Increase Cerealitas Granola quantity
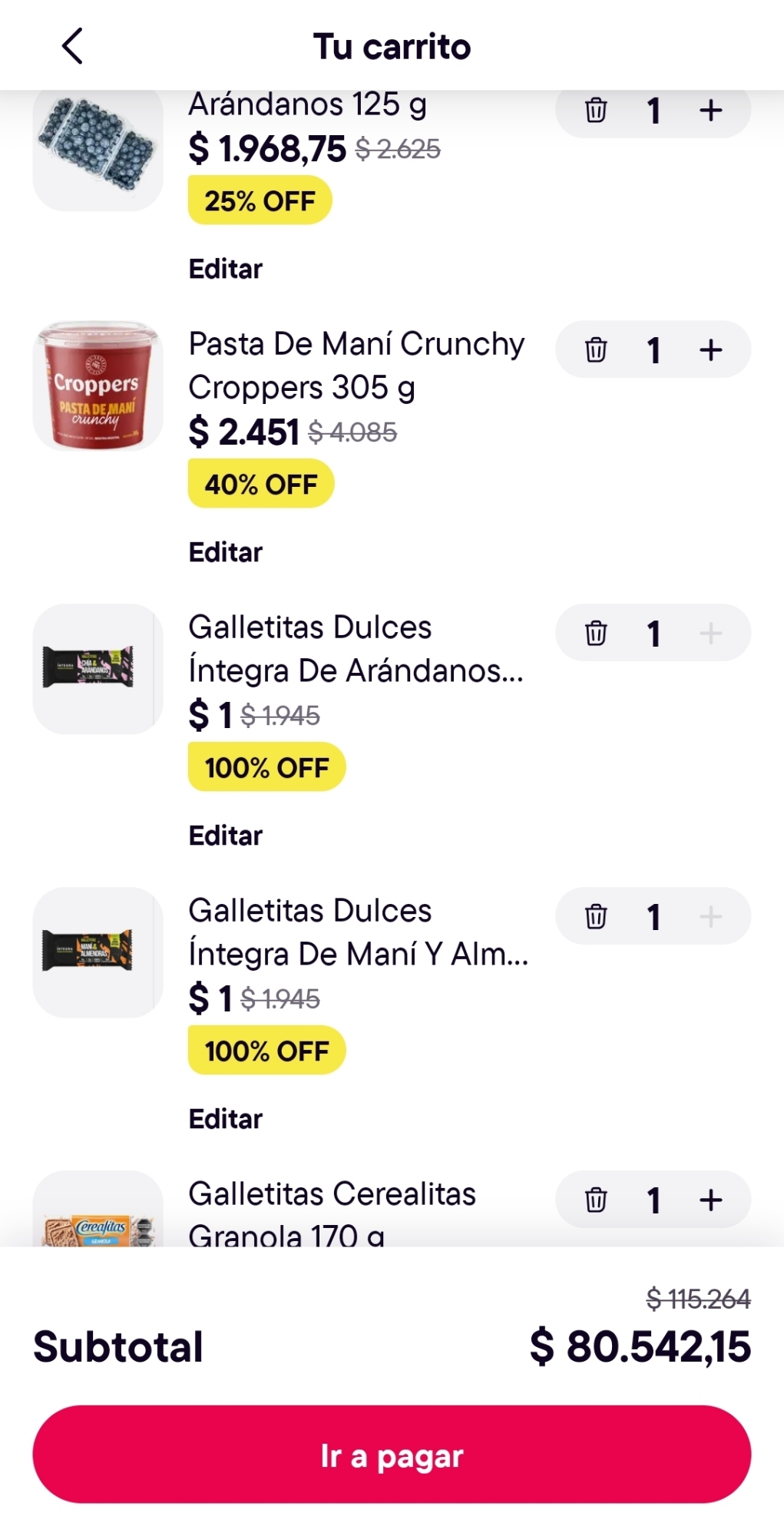784x1536 pixels. coord(711,1200)
